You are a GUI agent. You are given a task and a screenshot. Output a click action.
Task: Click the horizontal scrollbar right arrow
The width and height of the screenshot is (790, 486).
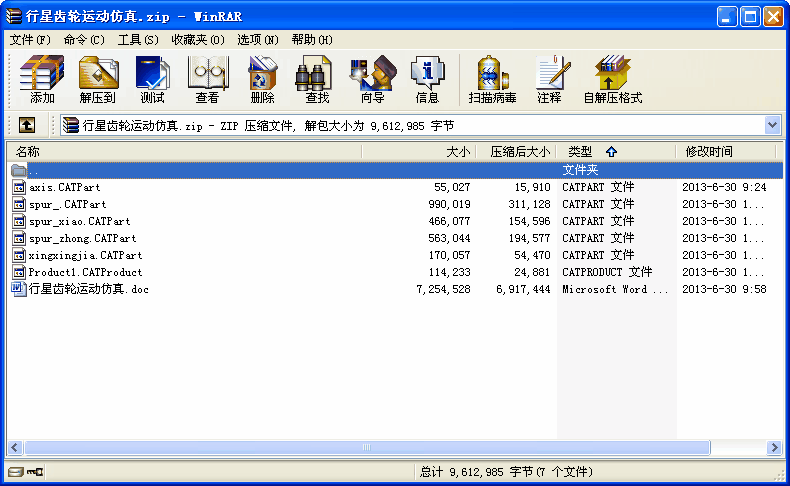(x=771, y=447)
